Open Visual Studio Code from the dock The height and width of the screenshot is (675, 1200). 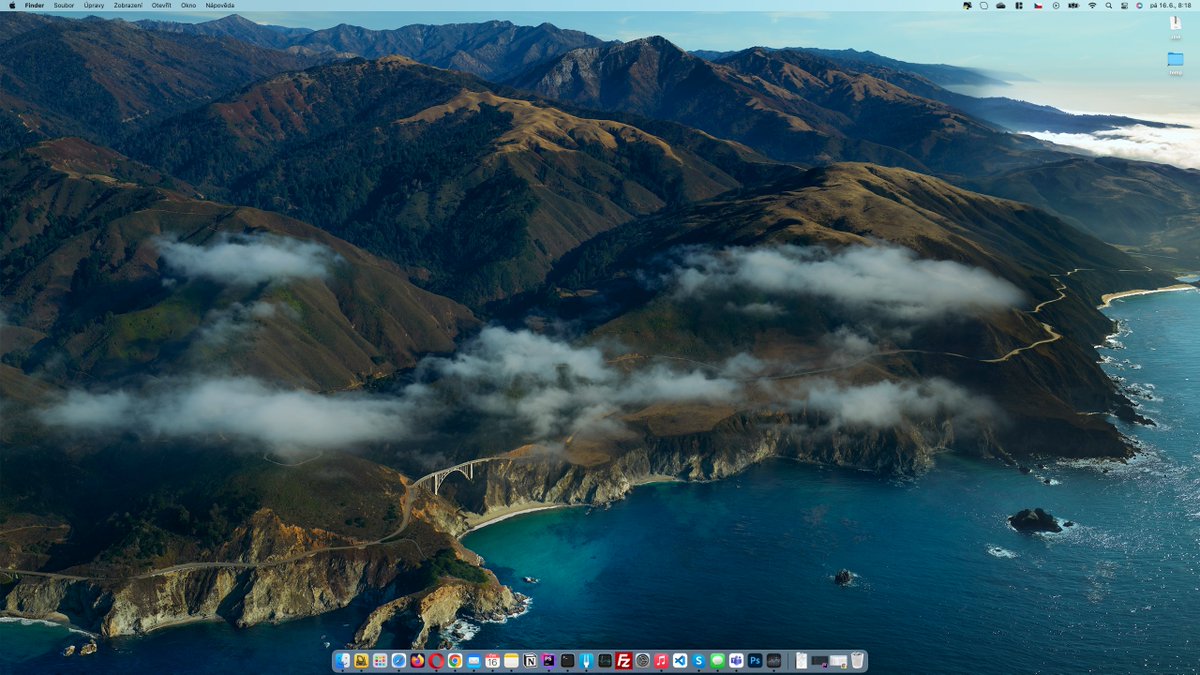click(680, 661)
